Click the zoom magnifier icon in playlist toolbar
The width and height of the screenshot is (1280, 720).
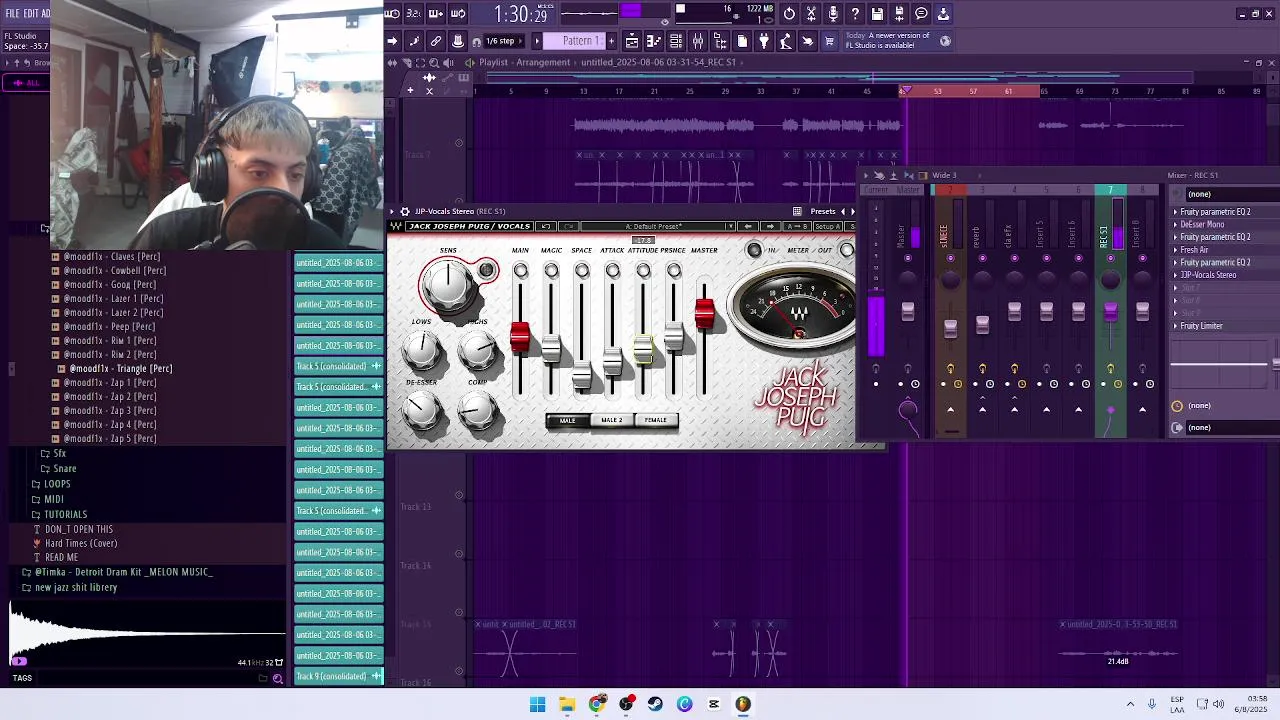coord(434,62)
